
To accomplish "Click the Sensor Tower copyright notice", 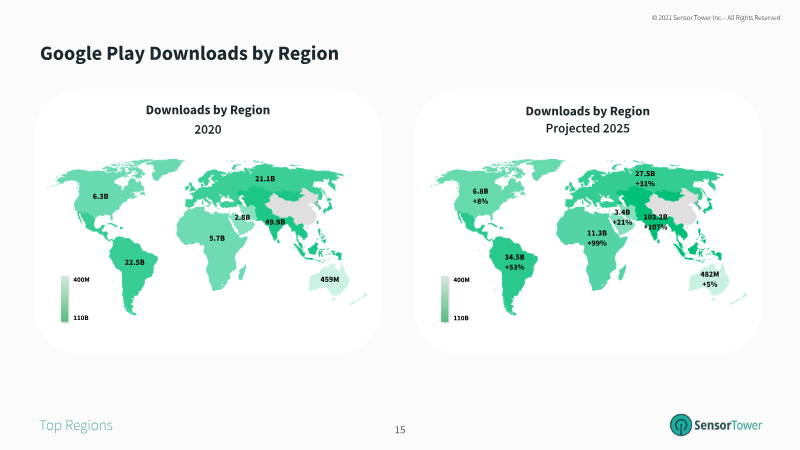I will click(715, 17).
